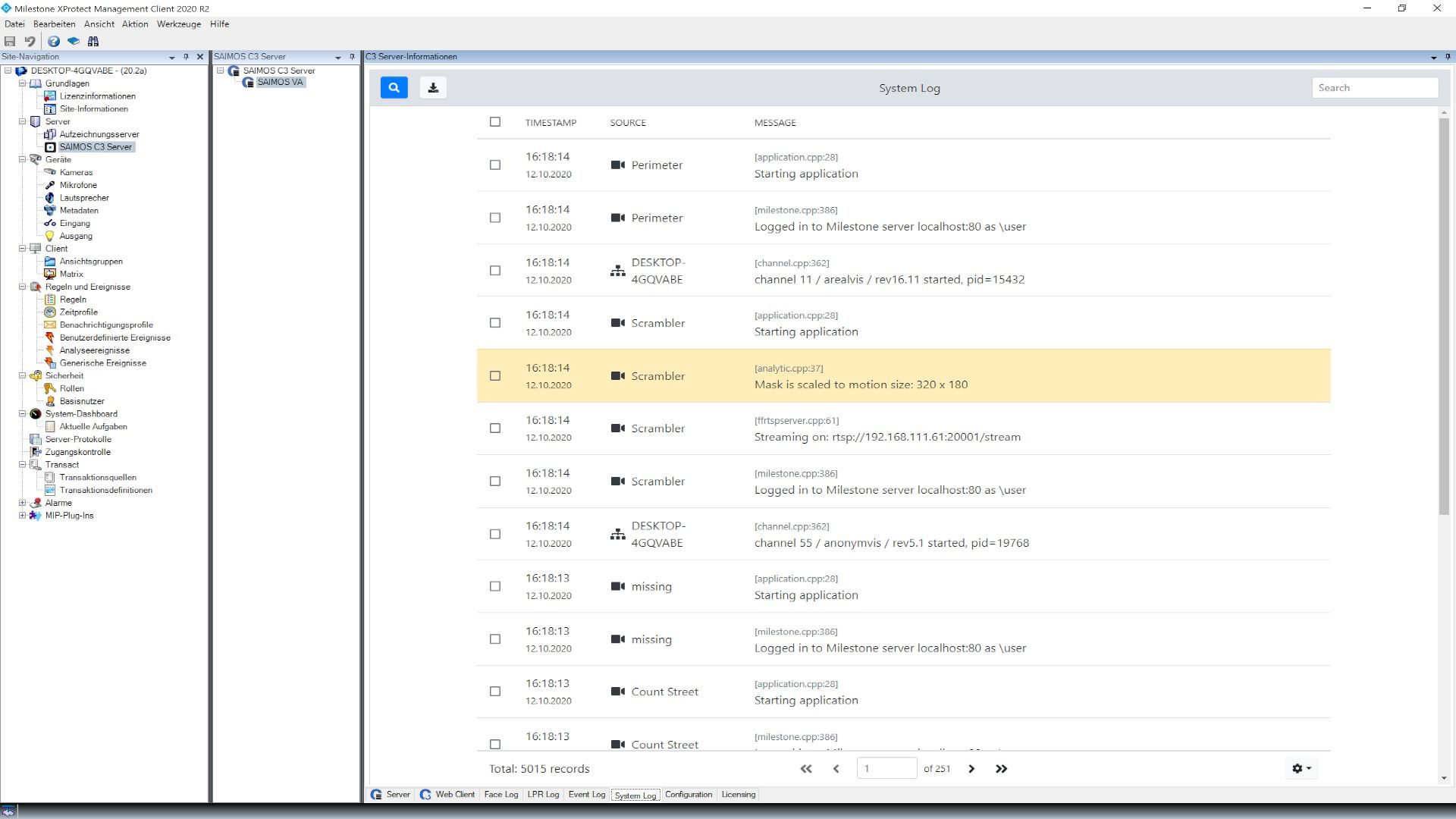The image size is (1456, 819).
Task: Switch to the Licensing tab
Action: [738, 795]
